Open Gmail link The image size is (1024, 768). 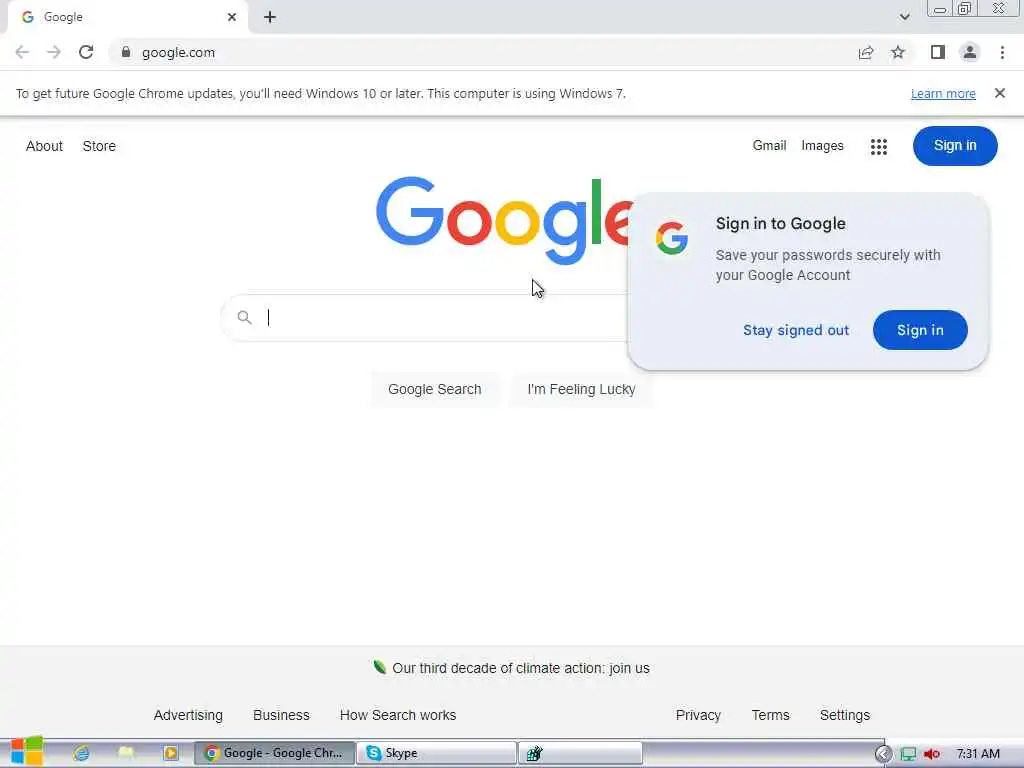click(x=769, y=146)
